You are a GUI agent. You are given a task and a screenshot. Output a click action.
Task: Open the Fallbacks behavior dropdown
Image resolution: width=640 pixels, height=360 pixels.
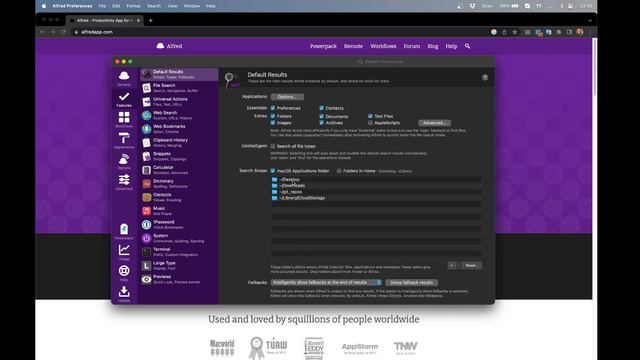(327, 282)
